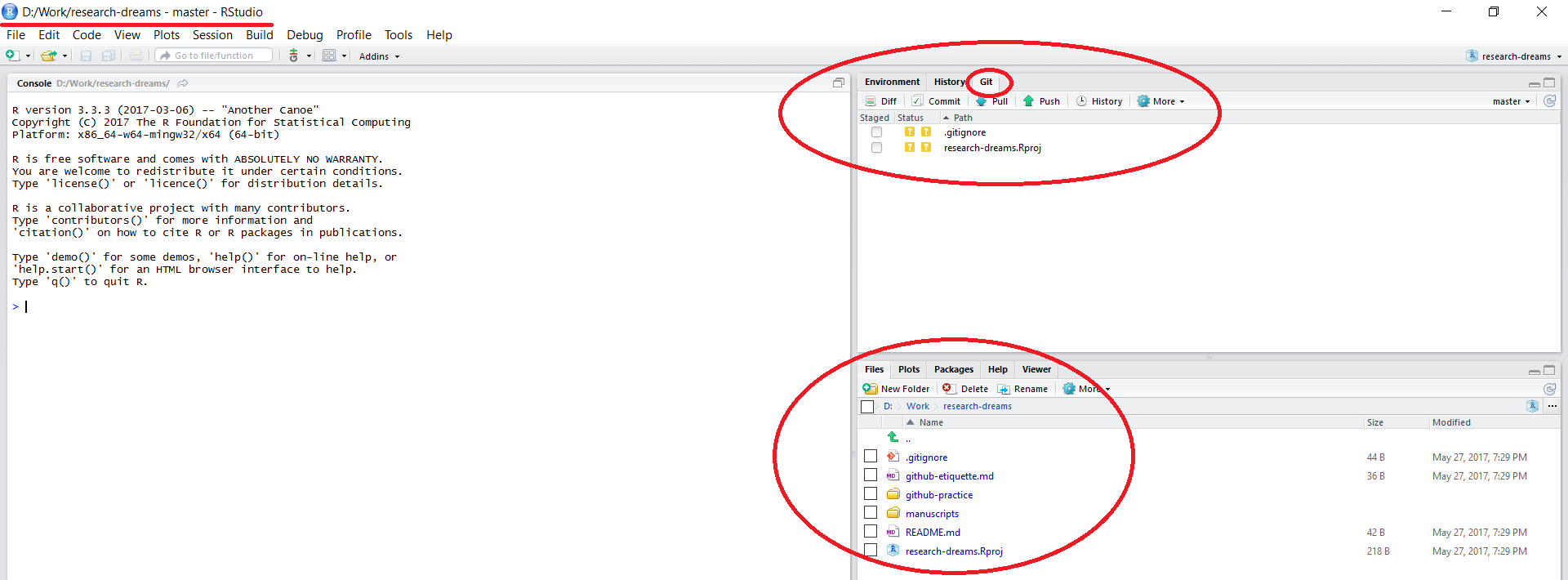Click the '44 B' size value

pyautogui.click(x=1376, y=457)
